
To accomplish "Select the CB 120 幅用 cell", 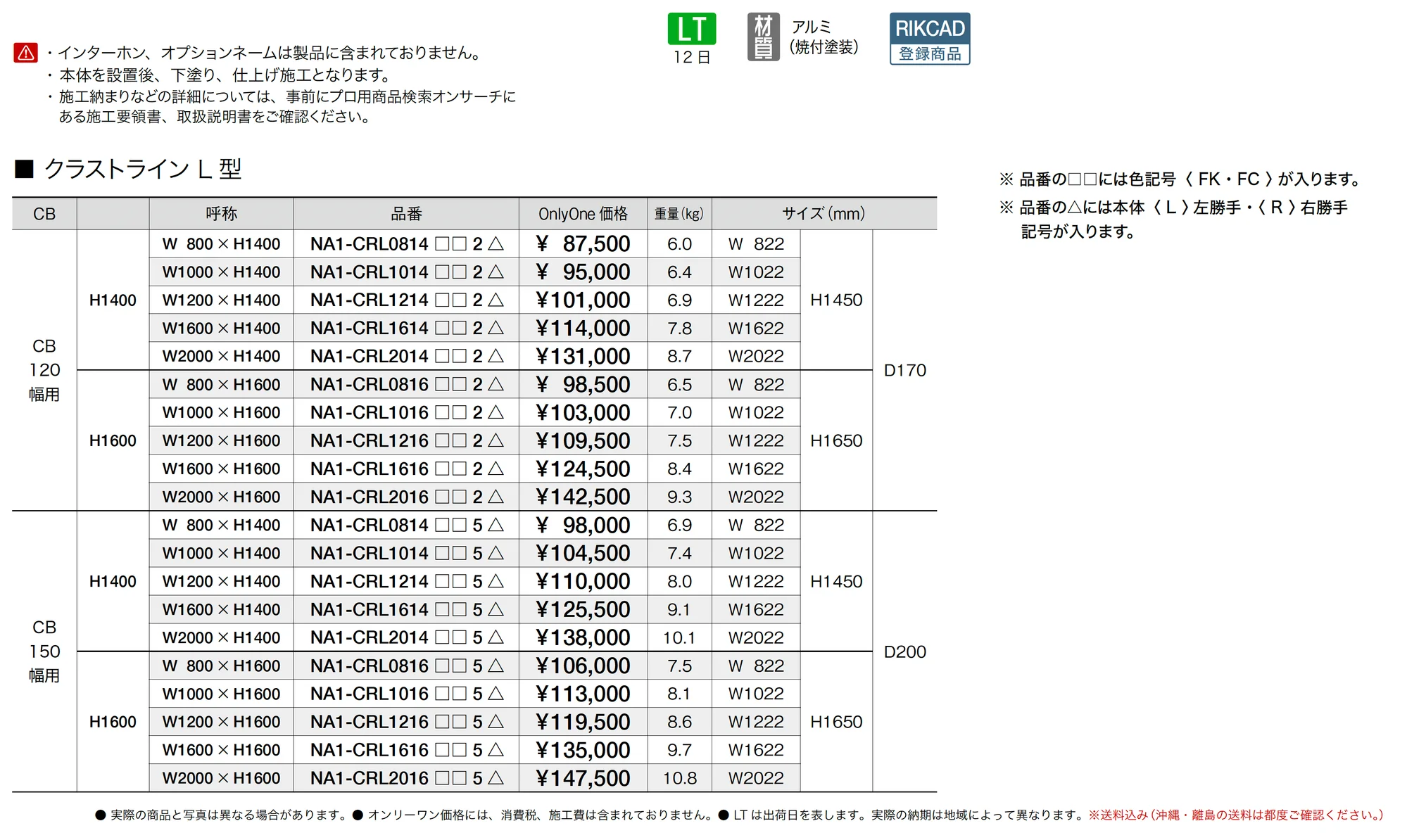I will pos(44,370).
